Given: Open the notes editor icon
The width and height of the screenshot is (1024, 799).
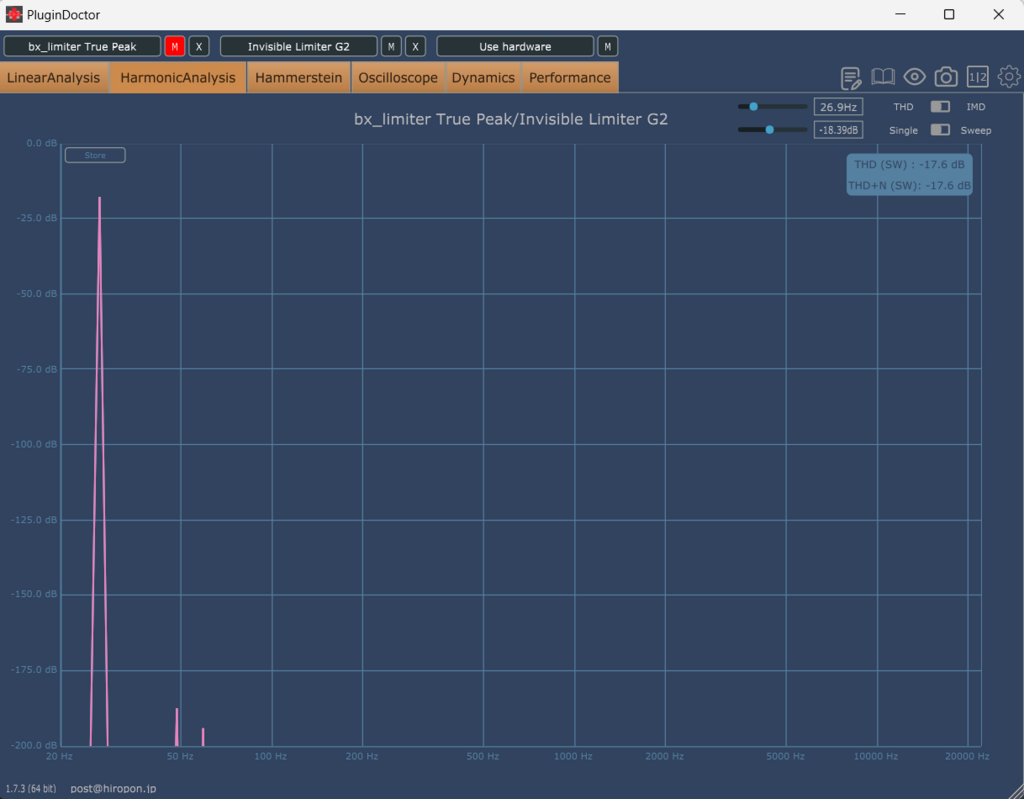Looking at the screenshot, I should coord(851,78).
